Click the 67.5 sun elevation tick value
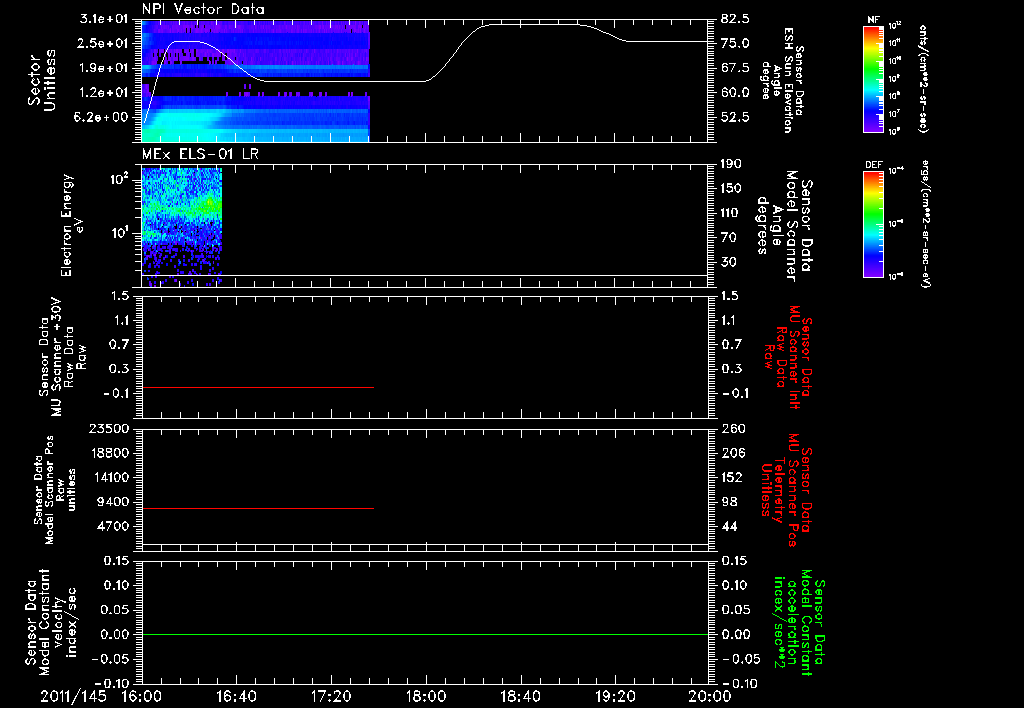Image resolution: width=1024 pixels, height=708 pixels. 735,68
